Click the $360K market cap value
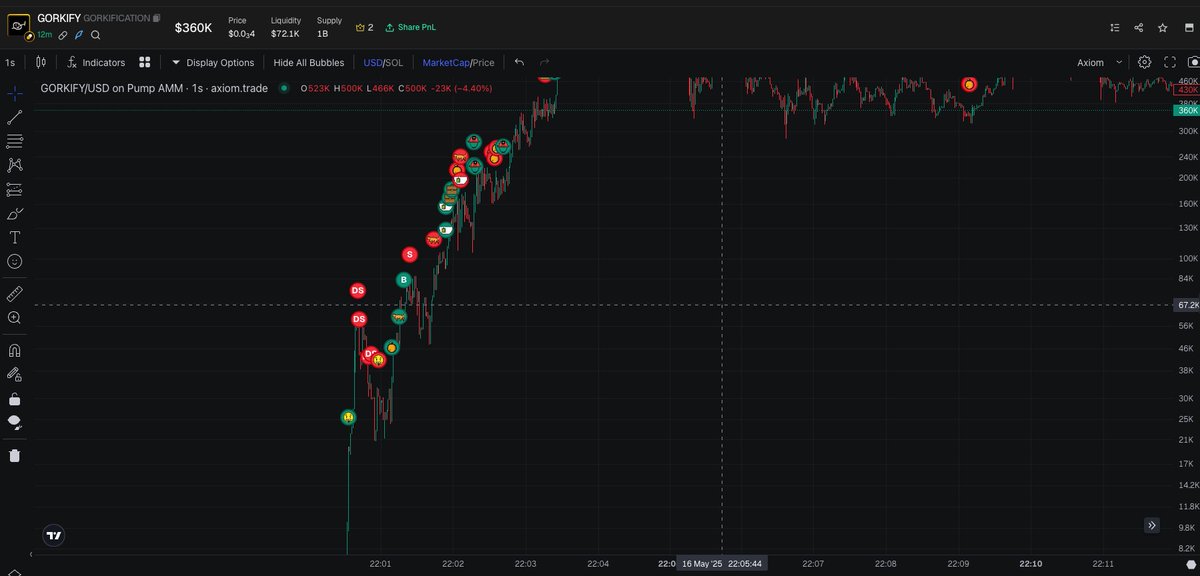The width and height of the screenshot is (1200, 576). 193,28
